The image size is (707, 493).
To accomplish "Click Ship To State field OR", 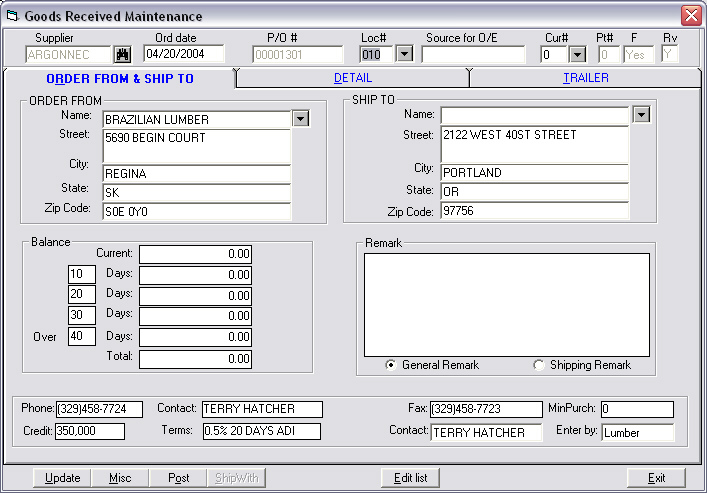I will coord(534,192).
